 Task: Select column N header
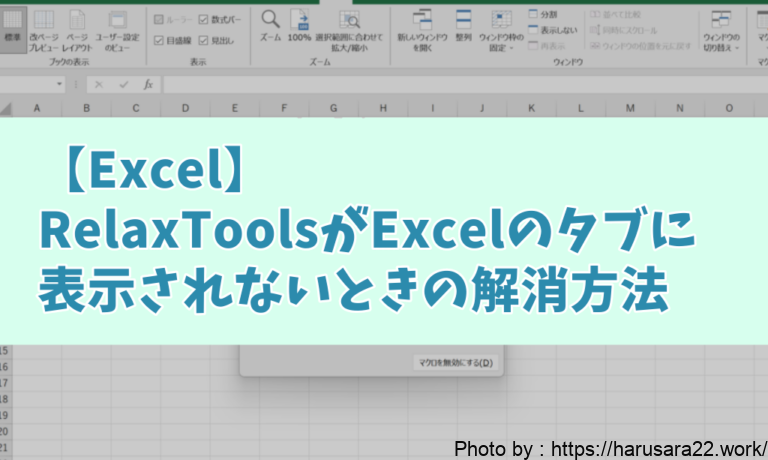click(680, 108)
